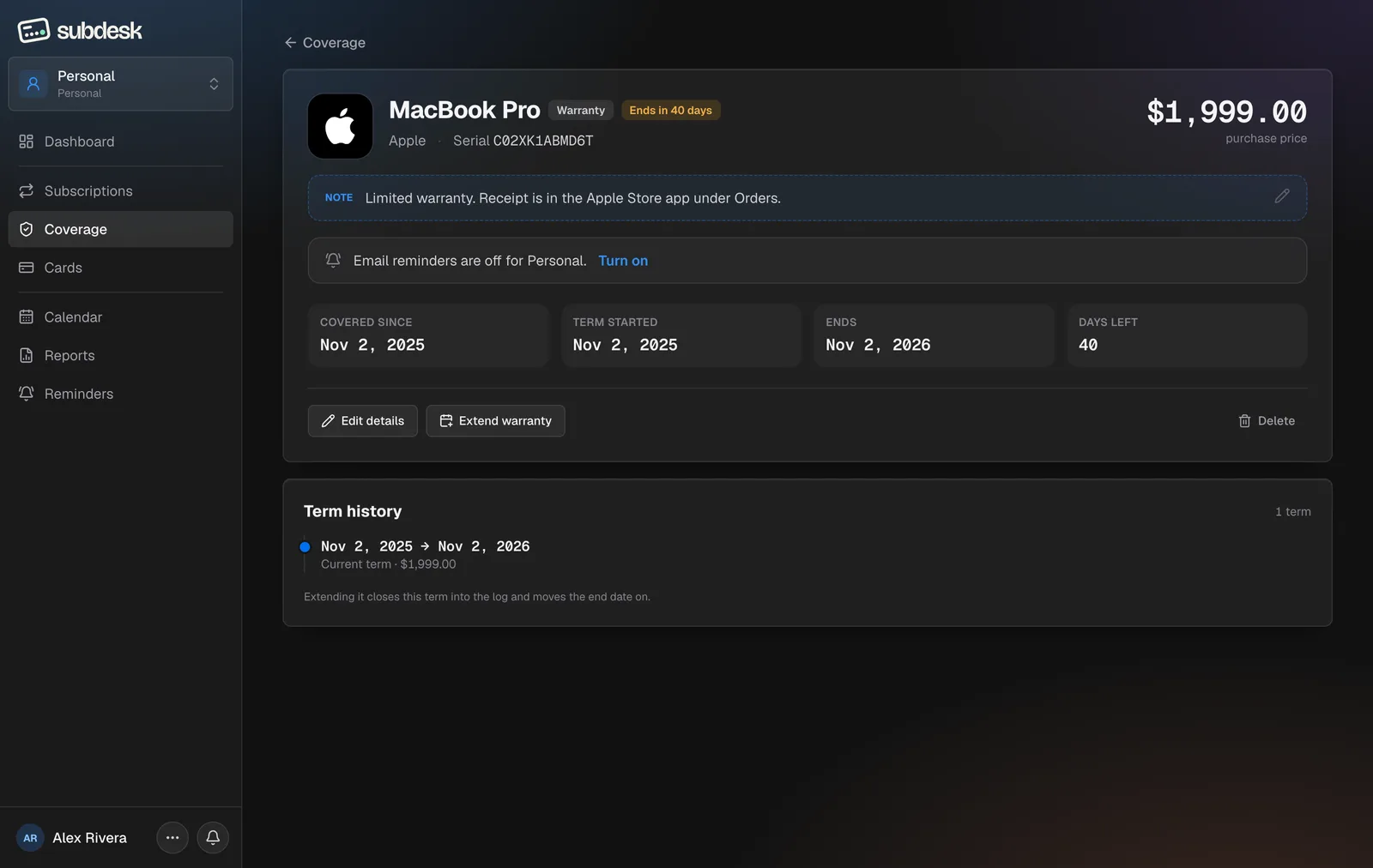Click Current term · $1,999.00 text
1373x868 pixels.
[x=389, y=564]
